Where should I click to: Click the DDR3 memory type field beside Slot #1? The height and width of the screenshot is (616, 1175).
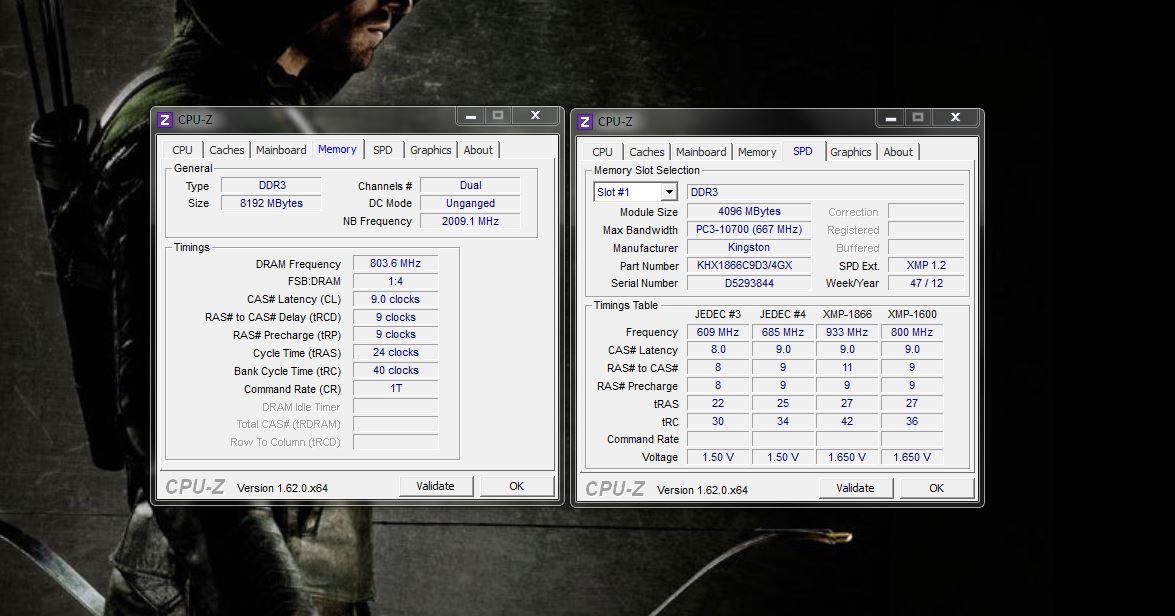826,192
